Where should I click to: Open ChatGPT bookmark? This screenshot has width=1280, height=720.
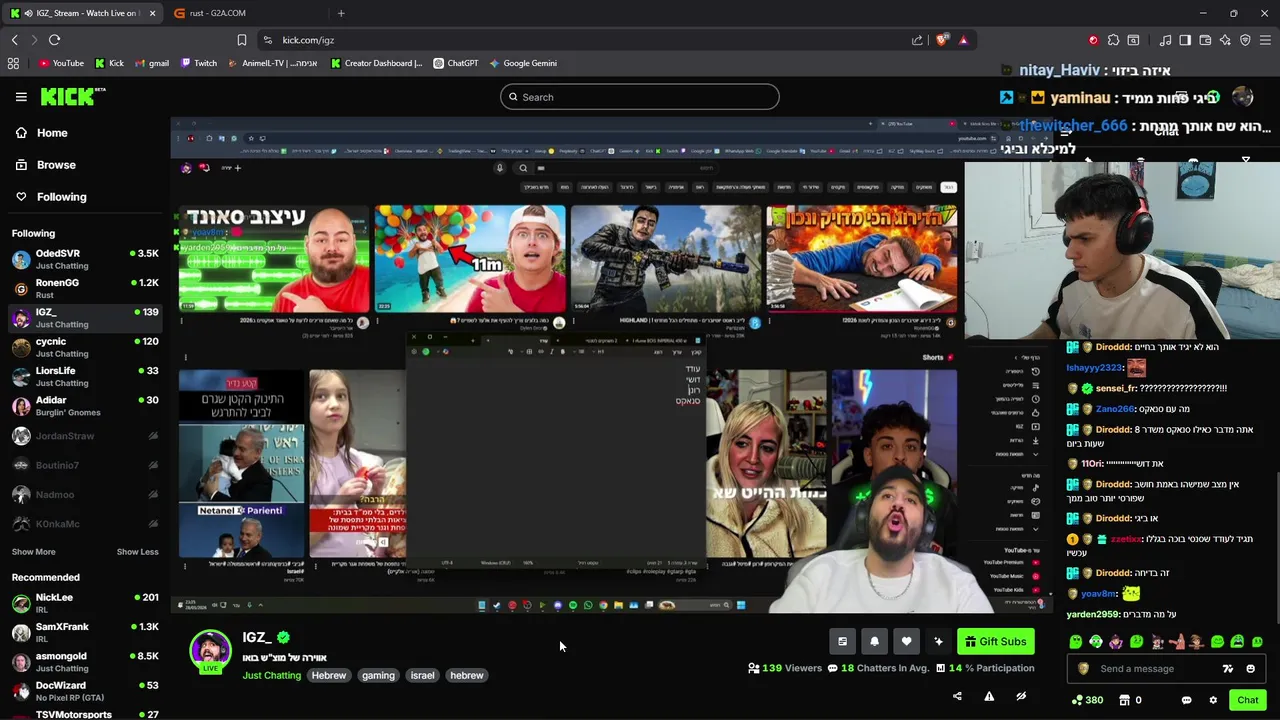pos(456,63)
